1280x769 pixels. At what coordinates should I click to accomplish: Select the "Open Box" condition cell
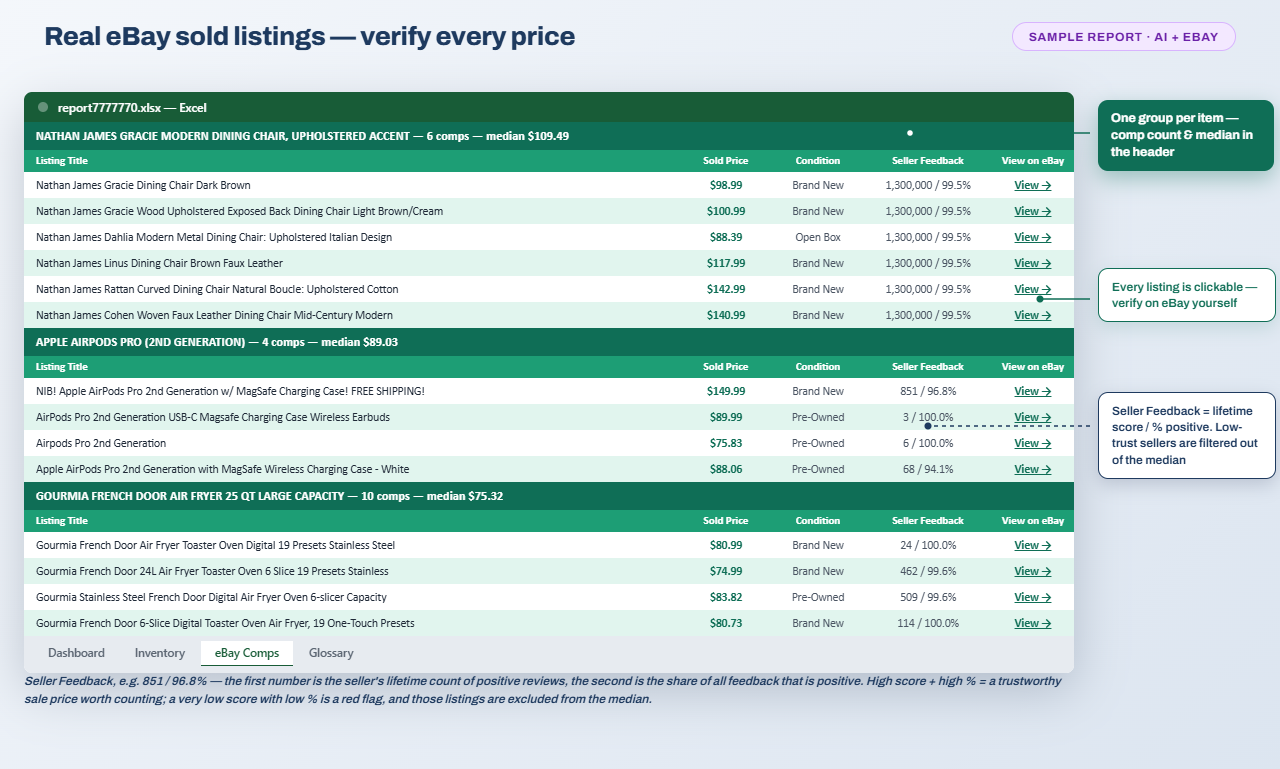(x=818, y=237)
